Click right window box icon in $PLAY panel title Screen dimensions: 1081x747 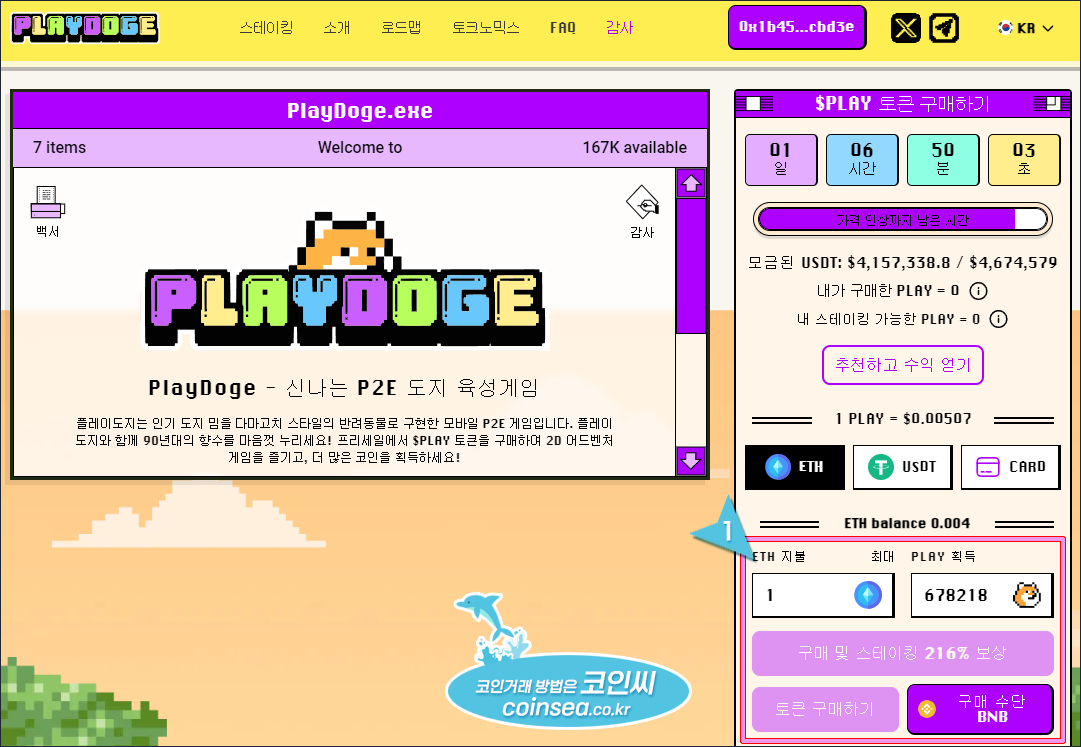tap(1051, 104)
